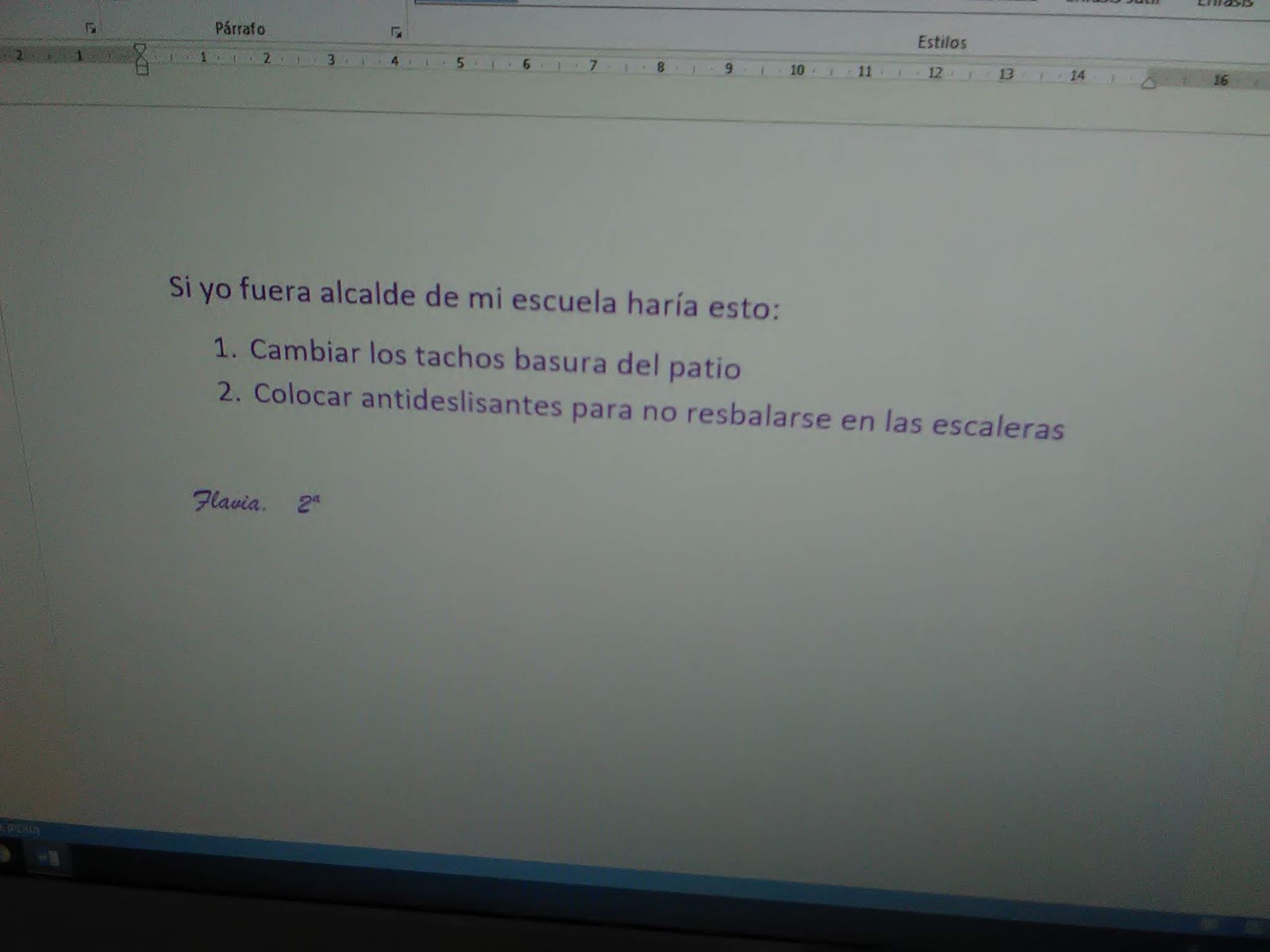Click the Párrafo group label
This screenshot has height=952, width=1270.
coord(240,29)
